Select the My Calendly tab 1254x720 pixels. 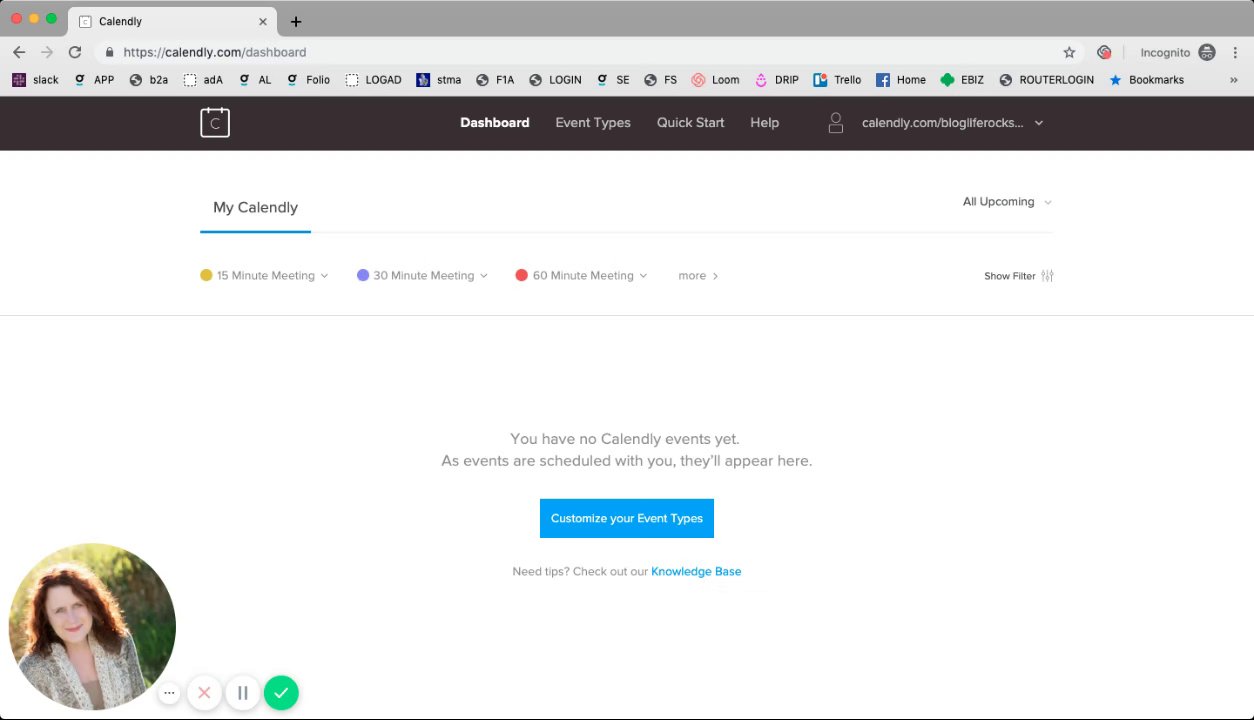[x=255, y=208]
